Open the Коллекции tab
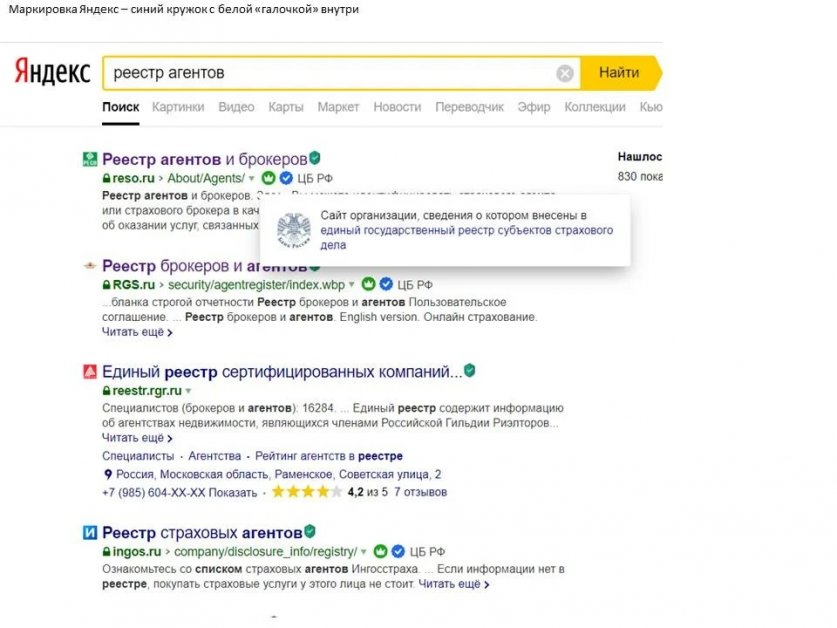The height and width of the screenshot is (628, 837). coord(595,107)
